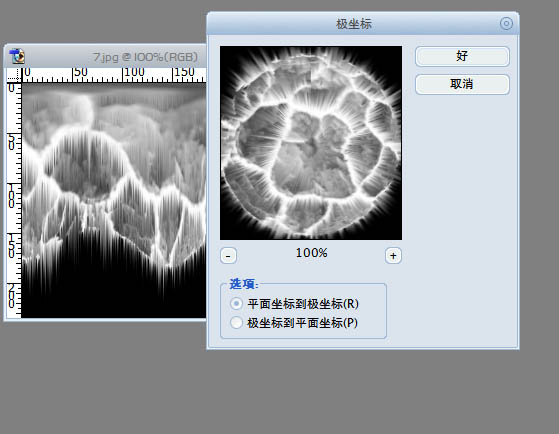The width and height of the screenshot is (559, 434).
Task: Click the ruler origin corner box
Action: [14, 75]
